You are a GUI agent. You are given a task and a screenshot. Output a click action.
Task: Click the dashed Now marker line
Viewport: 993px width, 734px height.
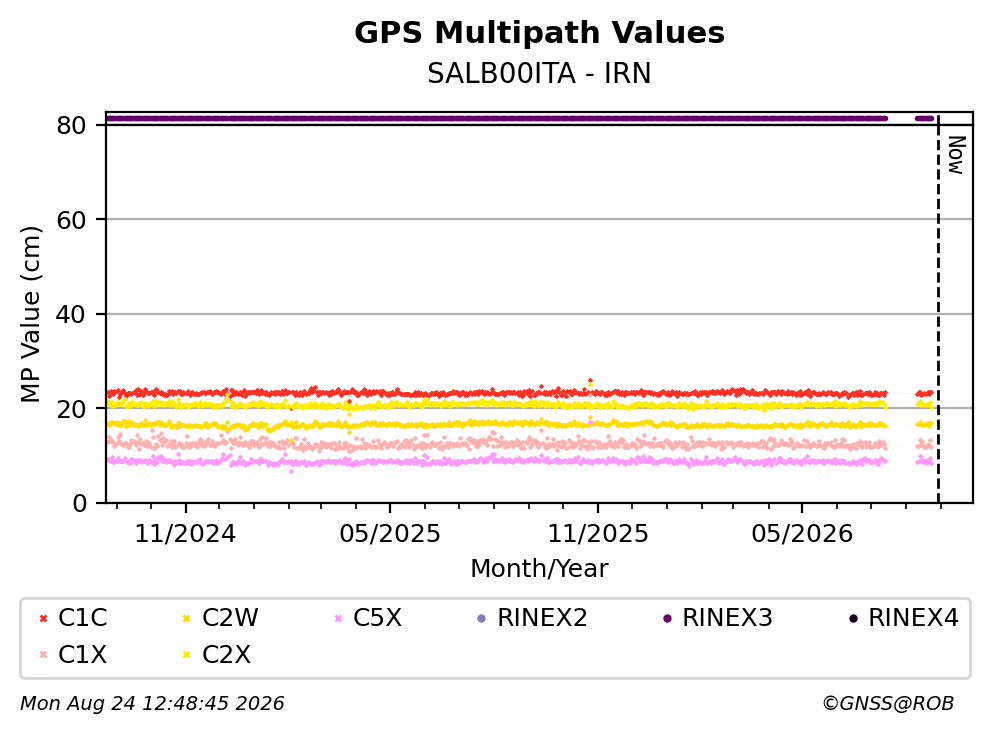click(x=938, y=308)
